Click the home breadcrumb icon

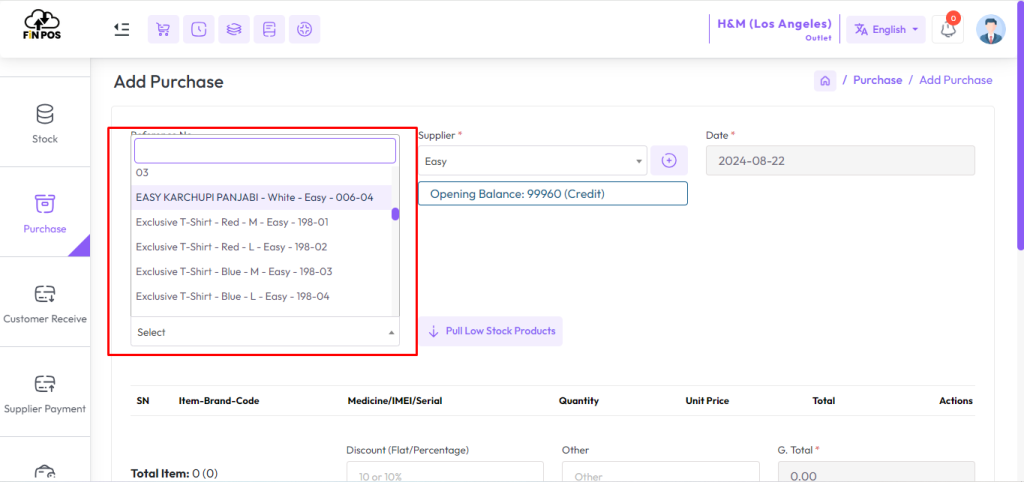tap(825, 80)
